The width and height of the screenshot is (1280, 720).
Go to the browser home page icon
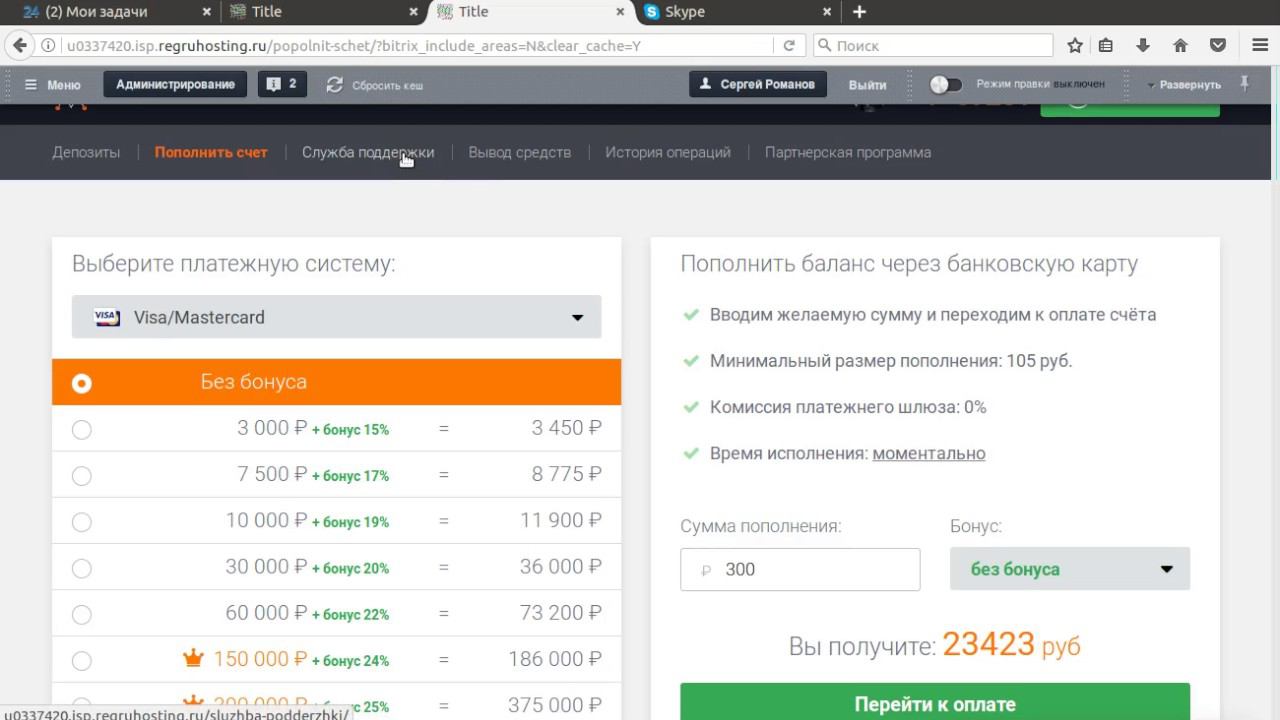1180,45
